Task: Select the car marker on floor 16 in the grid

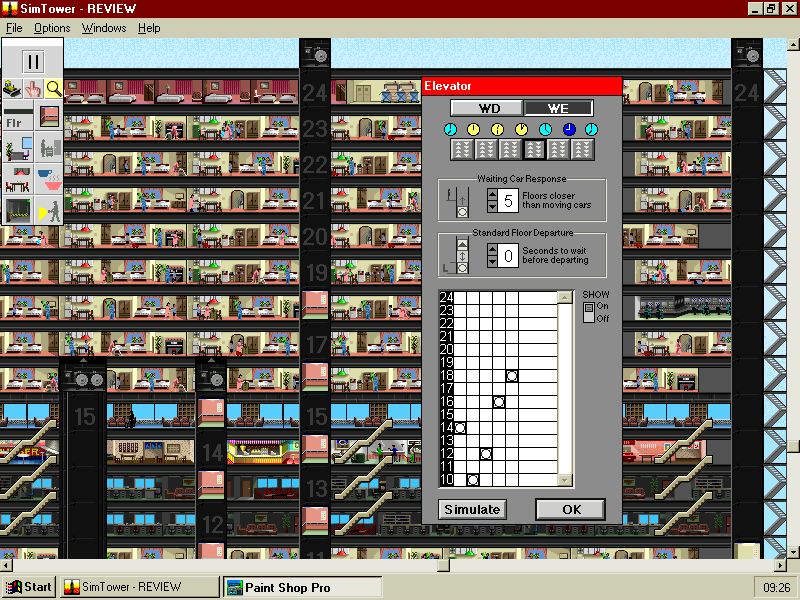Action: pos(499,402)
